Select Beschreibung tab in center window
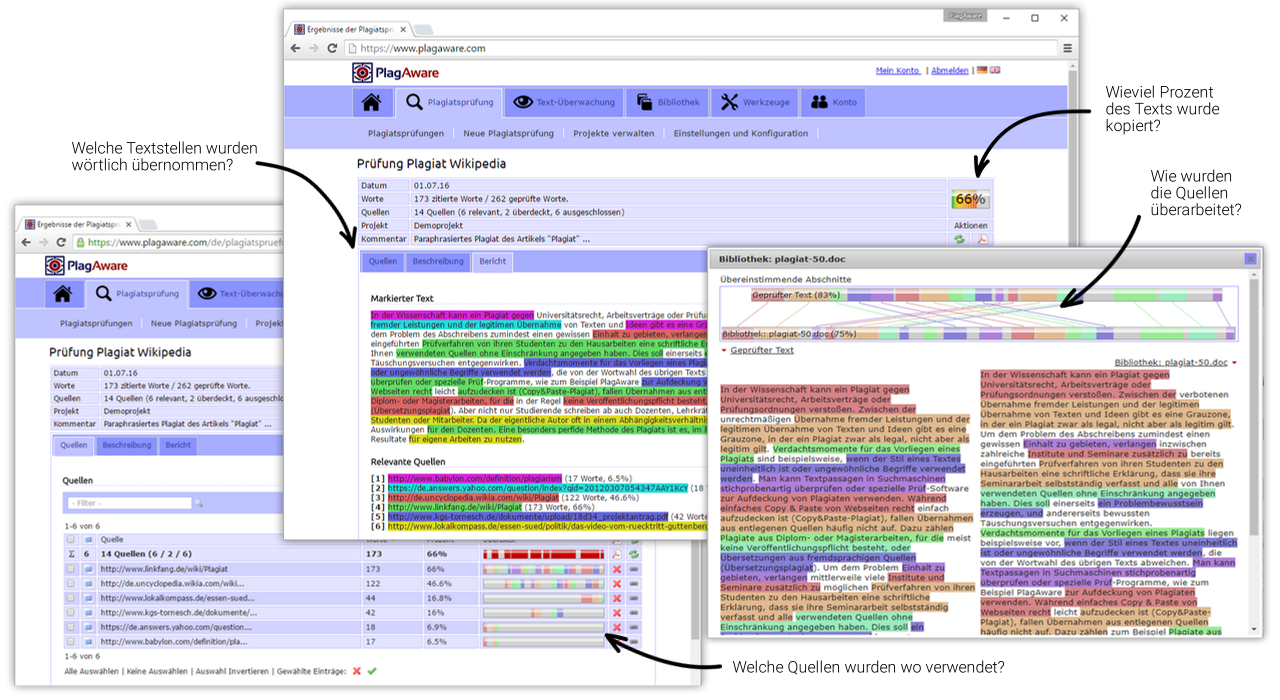Image resolution: width=1280 pixels, height=700 pixels. pyautogui.click(x=440, y=261)
